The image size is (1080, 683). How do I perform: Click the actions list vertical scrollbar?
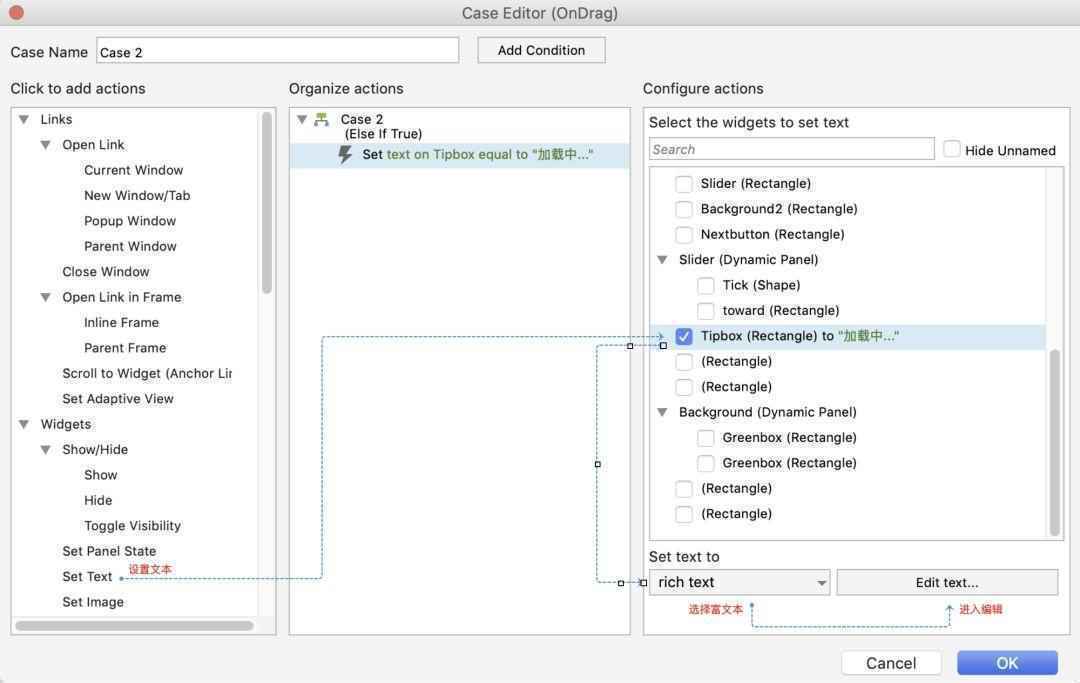pos(267,203)
